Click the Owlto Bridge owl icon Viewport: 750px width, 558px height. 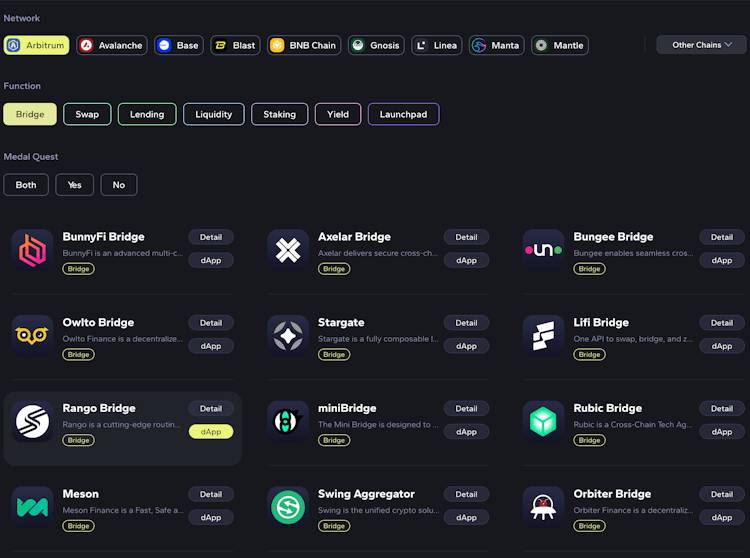point(32,336)
